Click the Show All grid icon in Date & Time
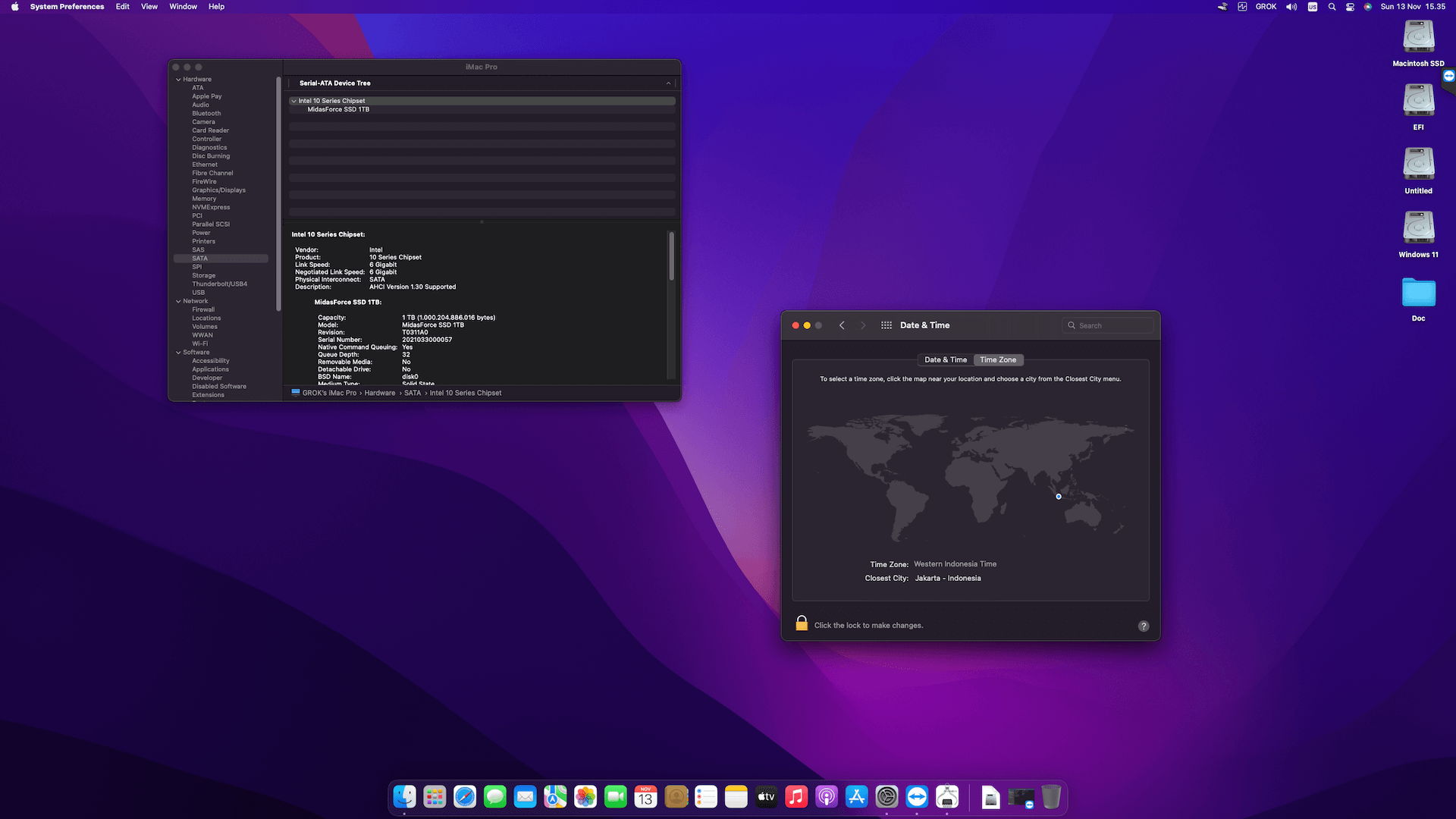This screenshot has height=819, width=1456. click(886, 325)
